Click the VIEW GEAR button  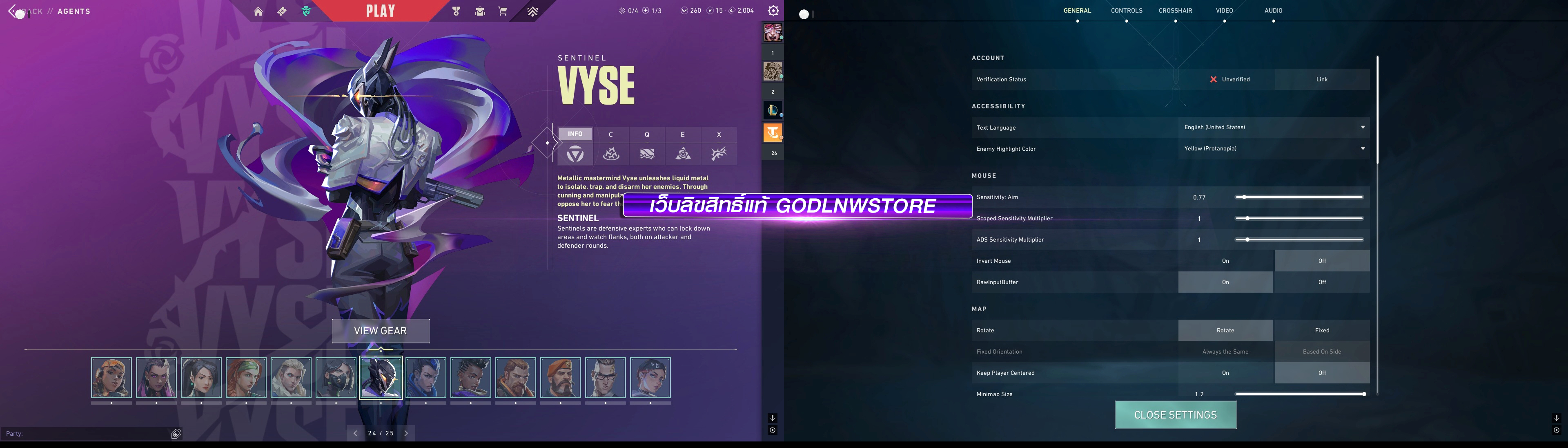click(x=381, y=331)
